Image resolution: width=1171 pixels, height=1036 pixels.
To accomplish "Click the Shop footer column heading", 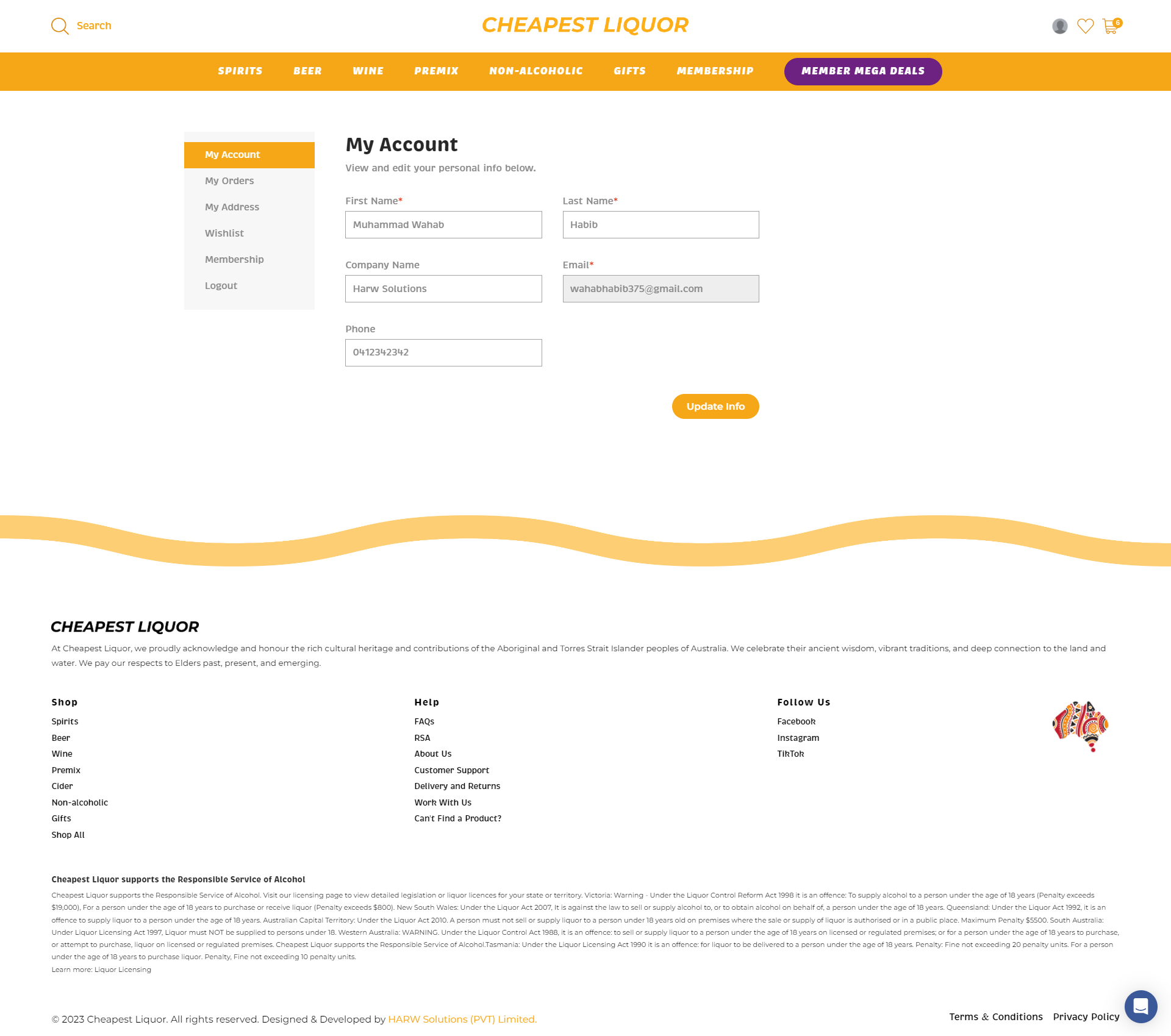I will (65, 702).
